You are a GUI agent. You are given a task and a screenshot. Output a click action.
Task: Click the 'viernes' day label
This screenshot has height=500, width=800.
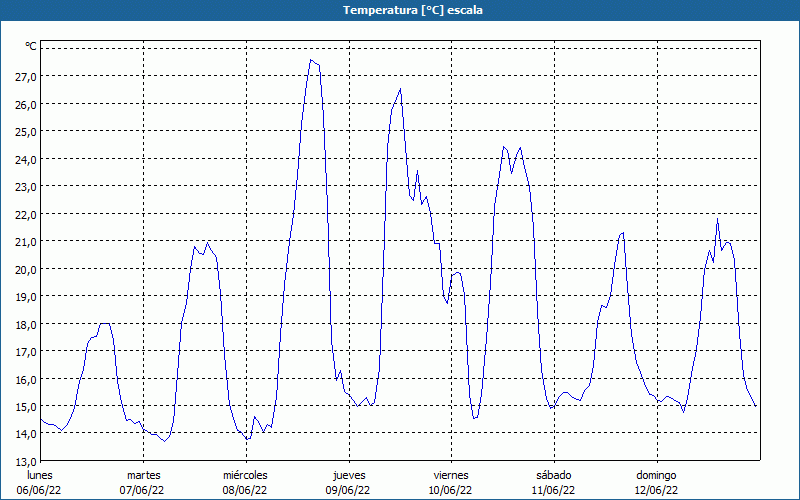451,476
